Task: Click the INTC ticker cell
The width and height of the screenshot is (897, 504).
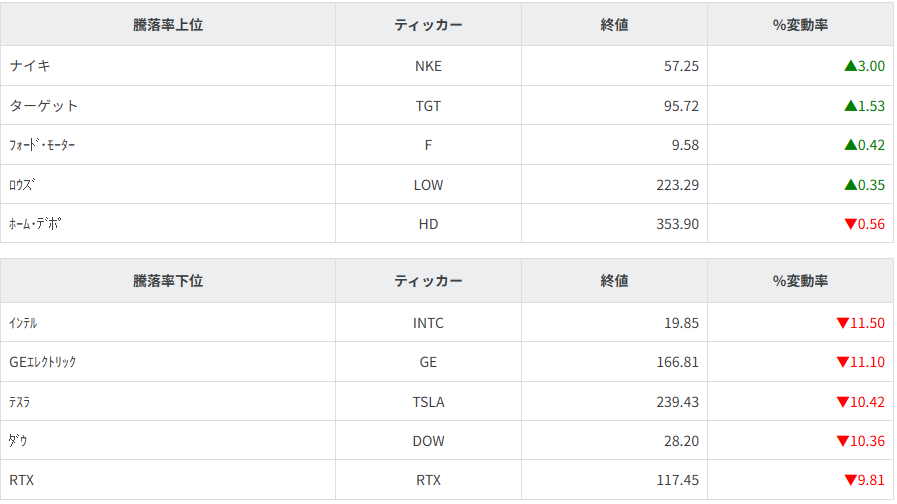Action: coord(428,323)
